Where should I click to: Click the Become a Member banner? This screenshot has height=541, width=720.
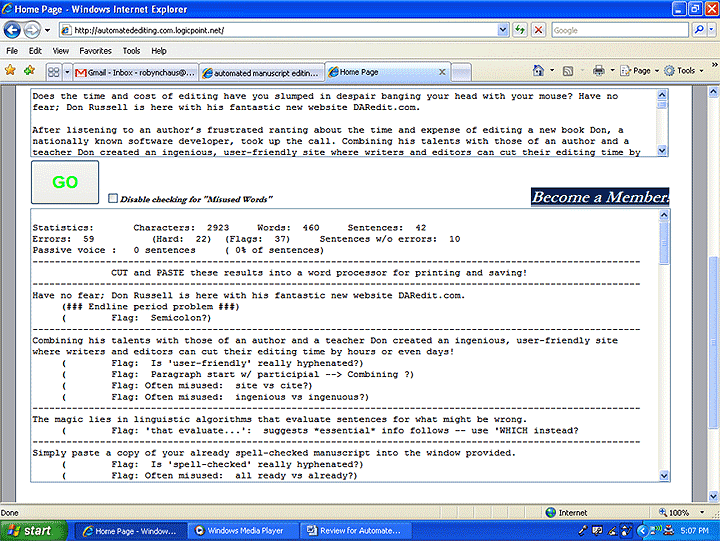pyautogui.click(x=600, y=197)
